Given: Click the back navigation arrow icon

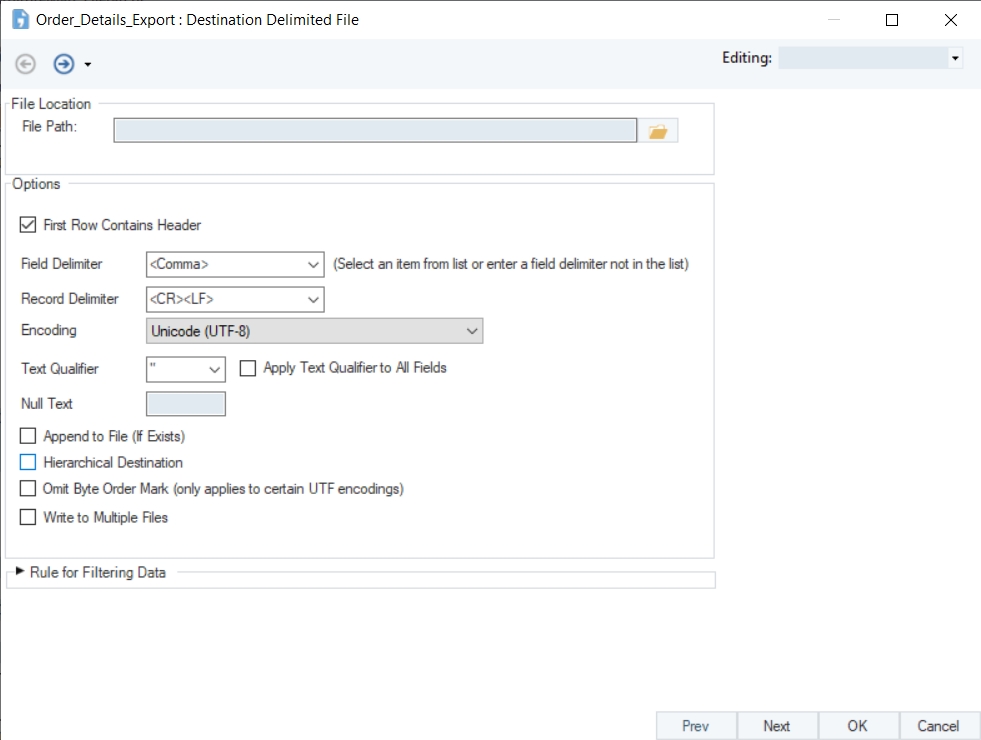Looking at the screenshot, I should click(x=26, y=64).
